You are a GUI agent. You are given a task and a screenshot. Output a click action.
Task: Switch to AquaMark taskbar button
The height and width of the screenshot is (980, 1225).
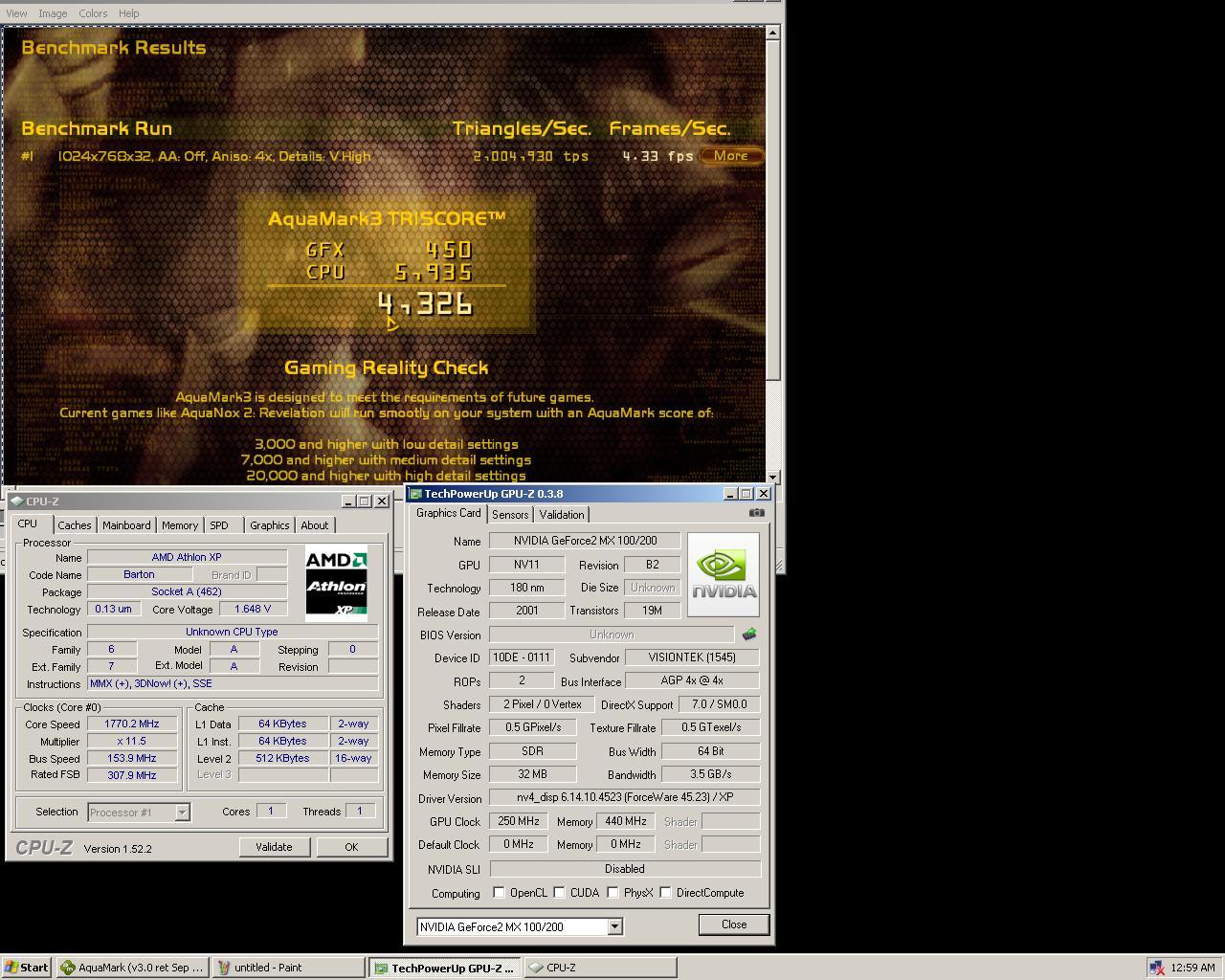(x=132, y=968)
